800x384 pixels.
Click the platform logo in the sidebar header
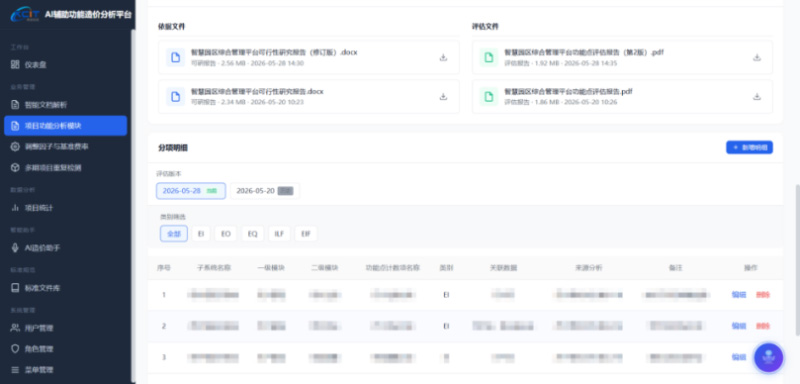click(24, 14)
